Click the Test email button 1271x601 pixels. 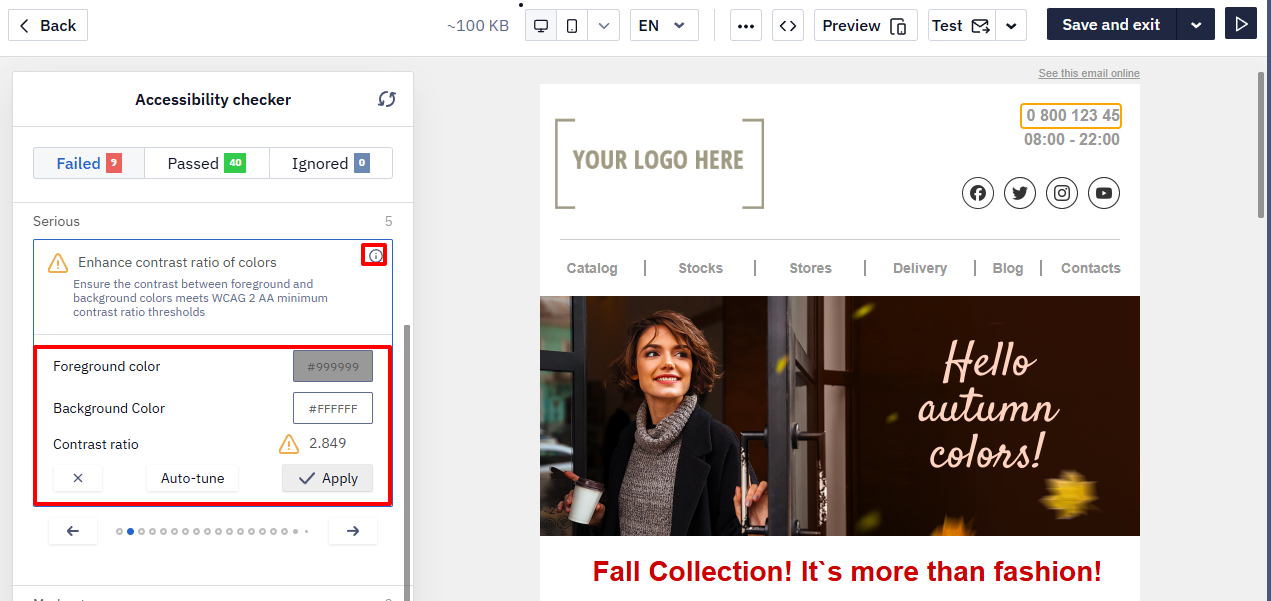962,25
